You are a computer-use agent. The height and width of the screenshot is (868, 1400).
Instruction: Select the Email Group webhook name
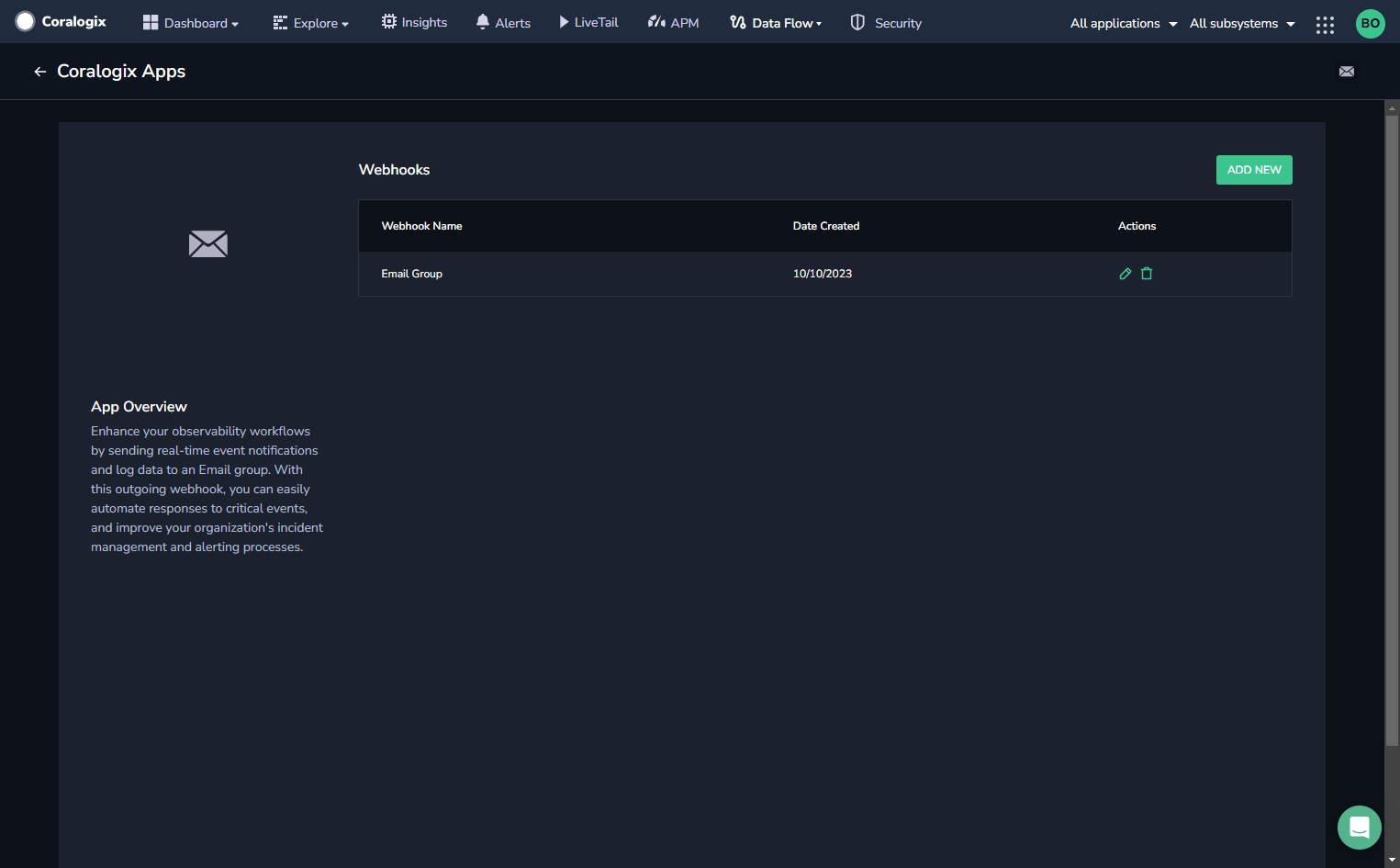pyautogui.click(x=412, y=274)
